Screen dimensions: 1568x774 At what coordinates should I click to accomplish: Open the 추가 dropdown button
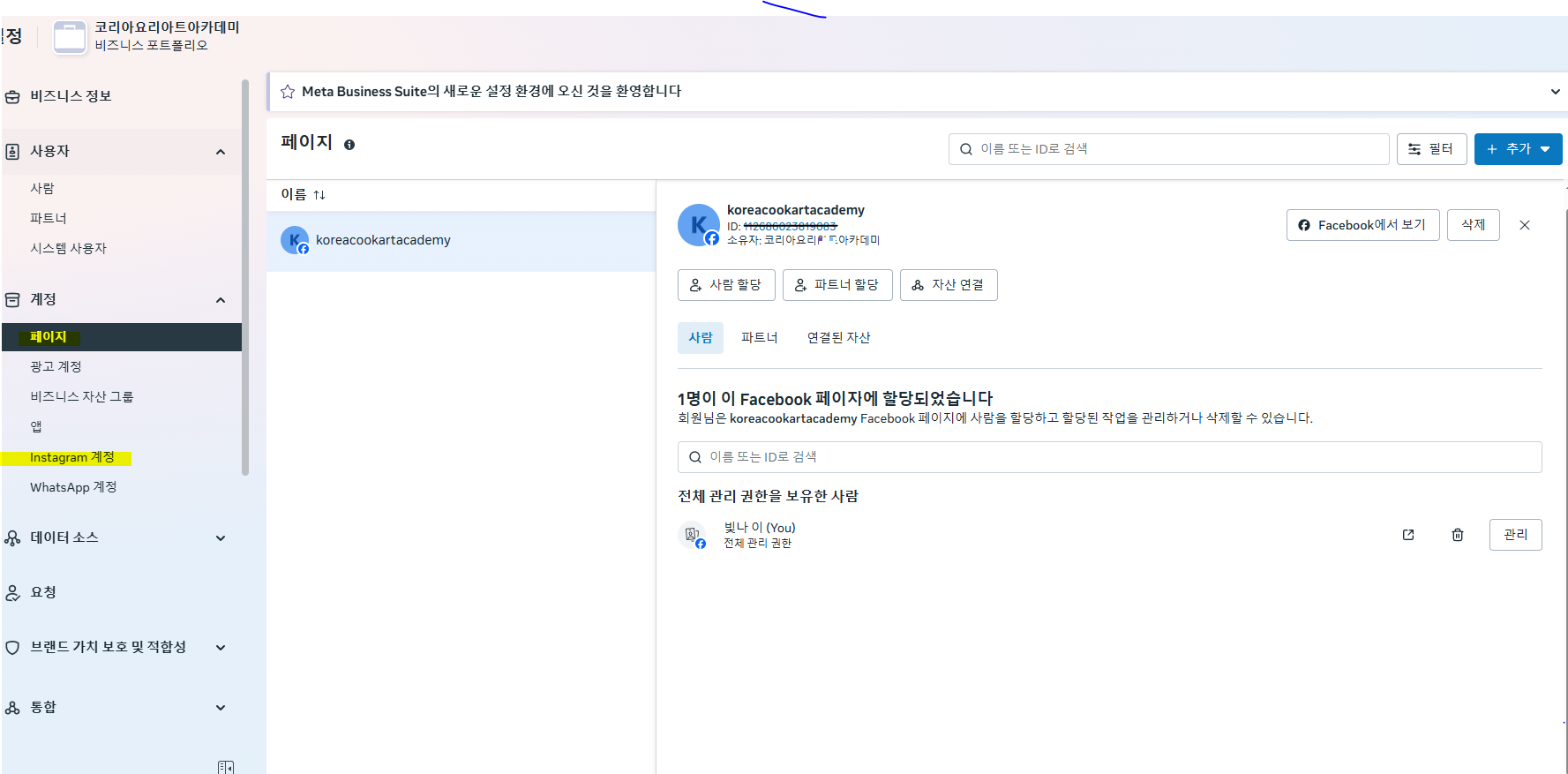point(1518,149)
